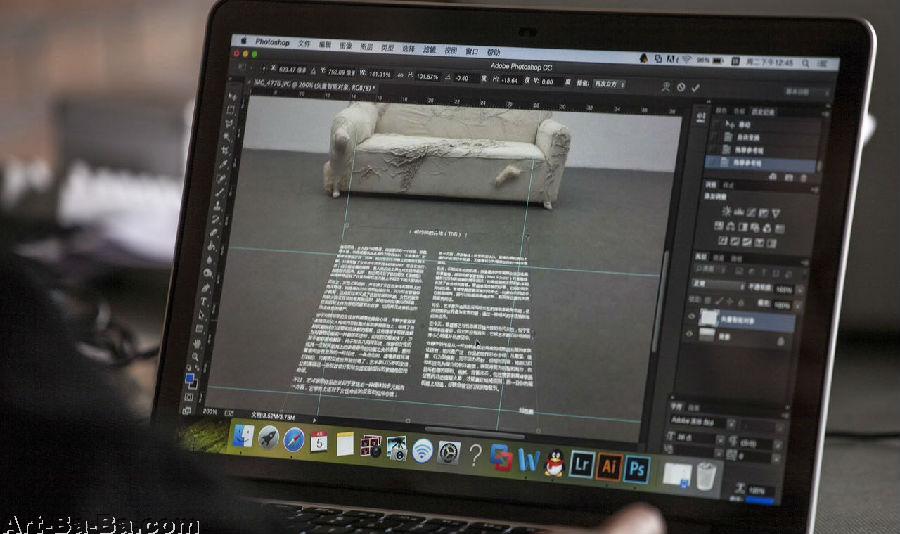Open Spotlight search in the menu bar
The height and width of the screenshot is (534, 900).
(x=805, y=63)
